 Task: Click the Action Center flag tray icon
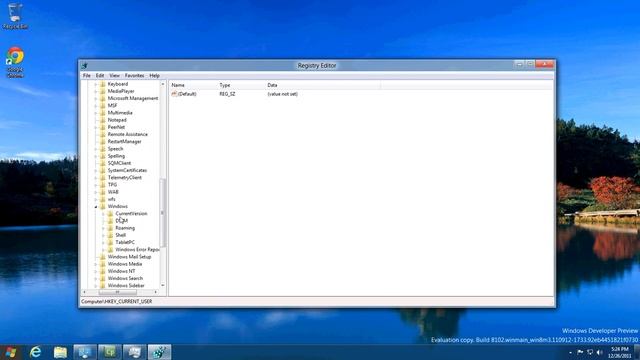click(x=580, y=352)
